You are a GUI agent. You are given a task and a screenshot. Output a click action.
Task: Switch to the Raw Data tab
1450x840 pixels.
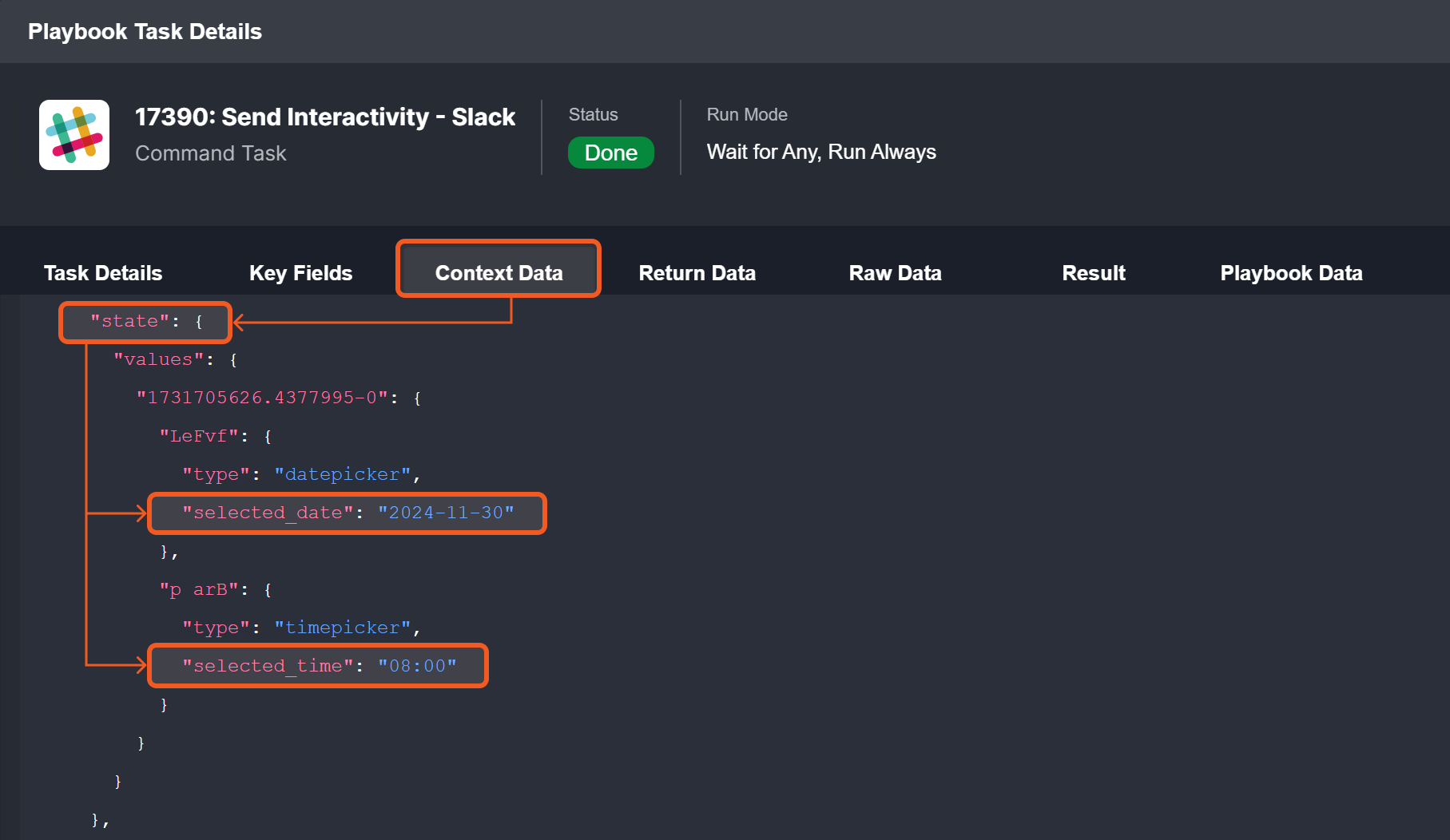pos(895,273)
